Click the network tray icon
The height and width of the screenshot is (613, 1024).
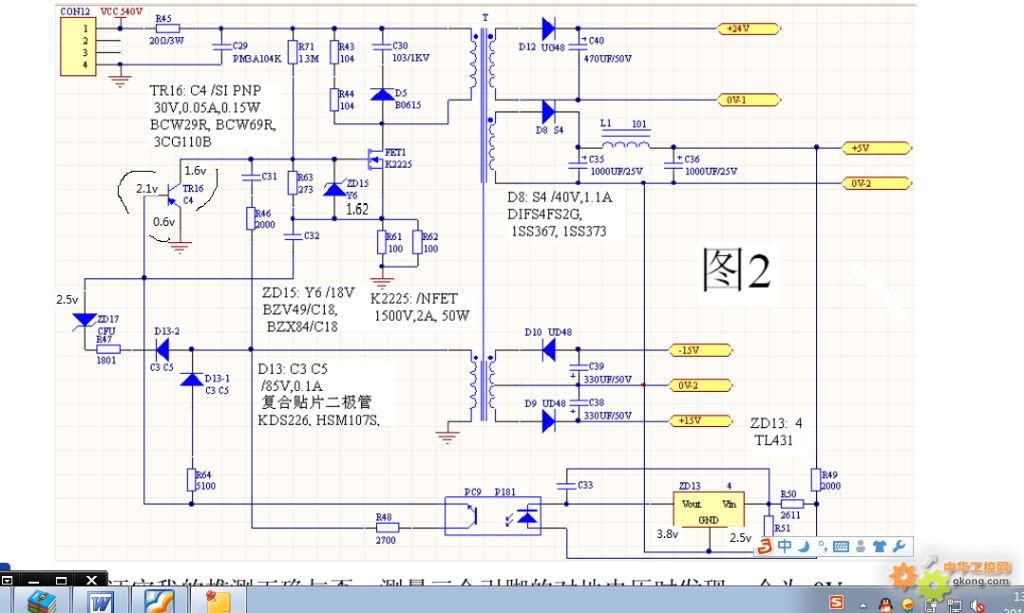(x=953, y=605)
